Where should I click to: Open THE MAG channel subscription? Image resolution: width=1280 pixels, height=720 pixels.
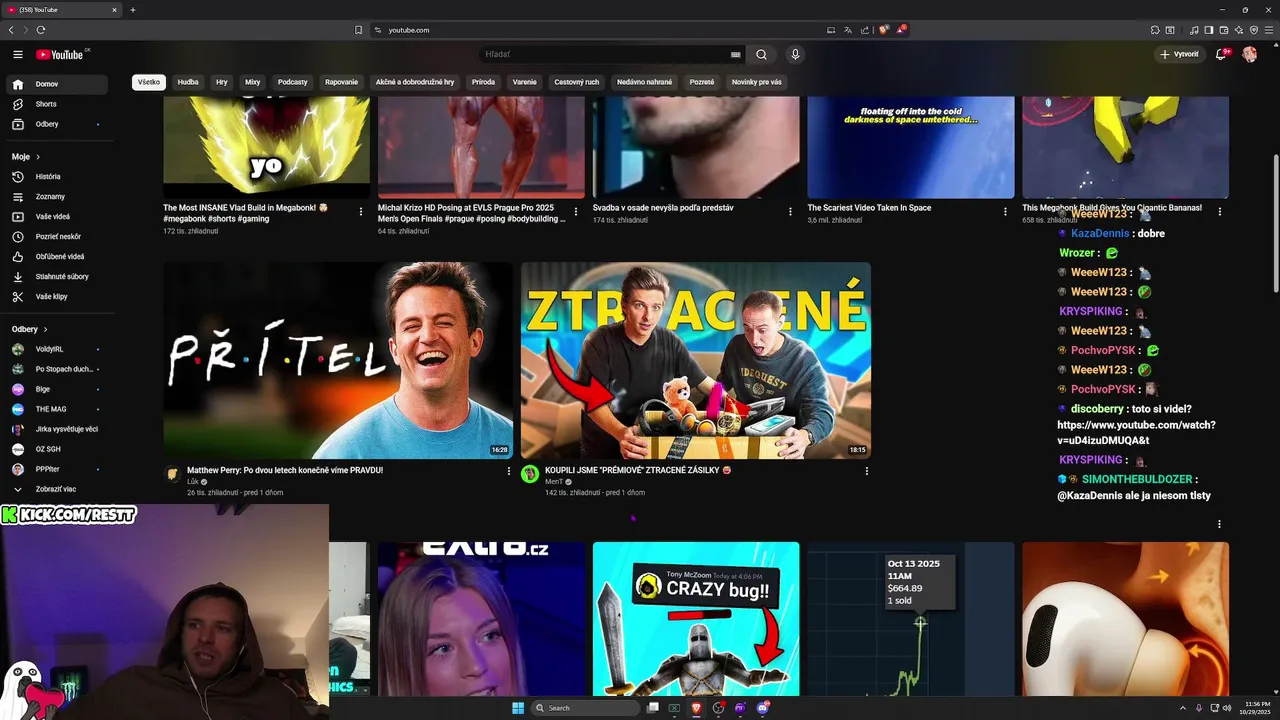coord(56,409)
